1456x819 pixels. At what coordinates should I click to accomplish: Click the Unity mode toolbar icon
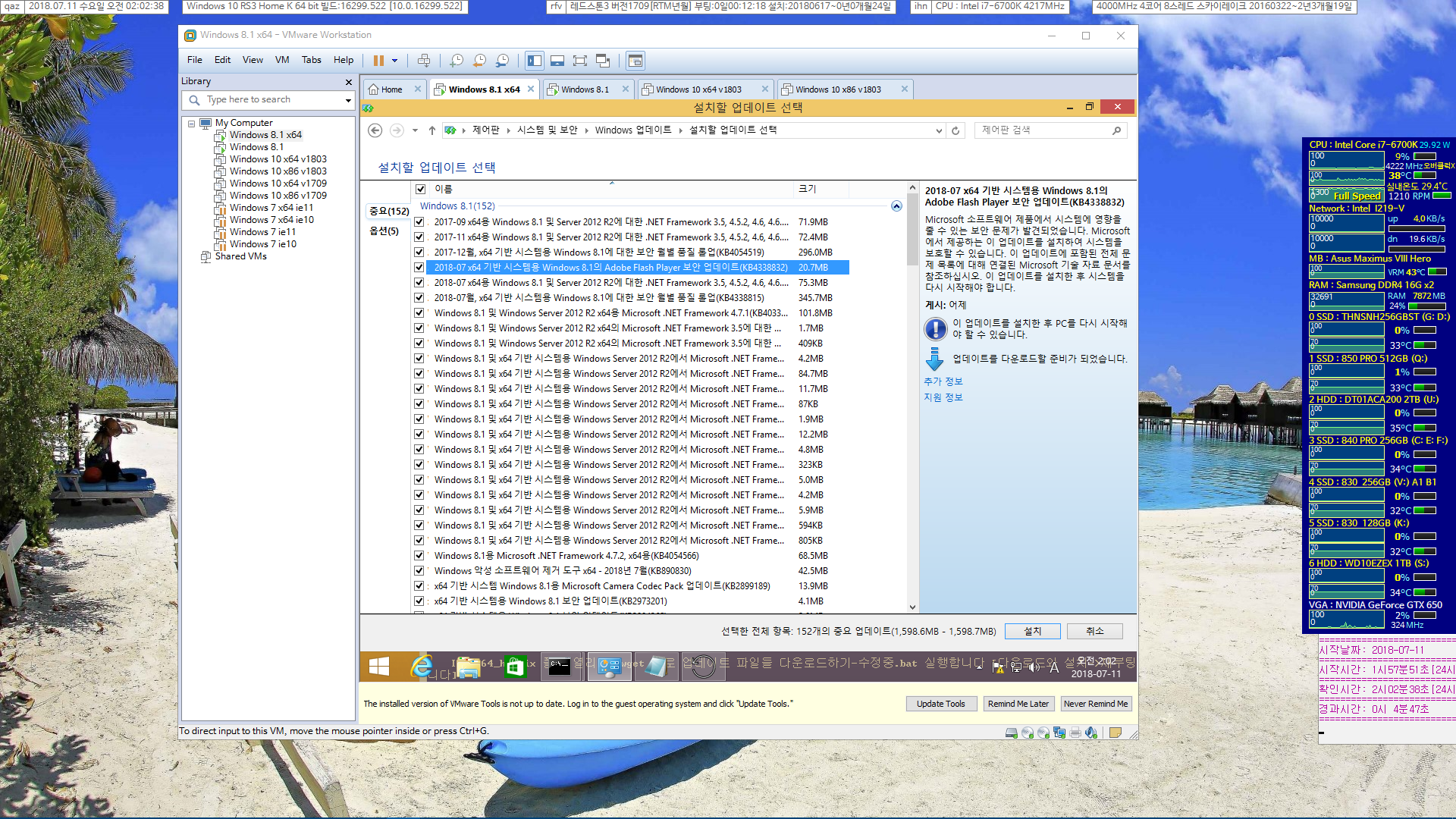pos(603,61)
